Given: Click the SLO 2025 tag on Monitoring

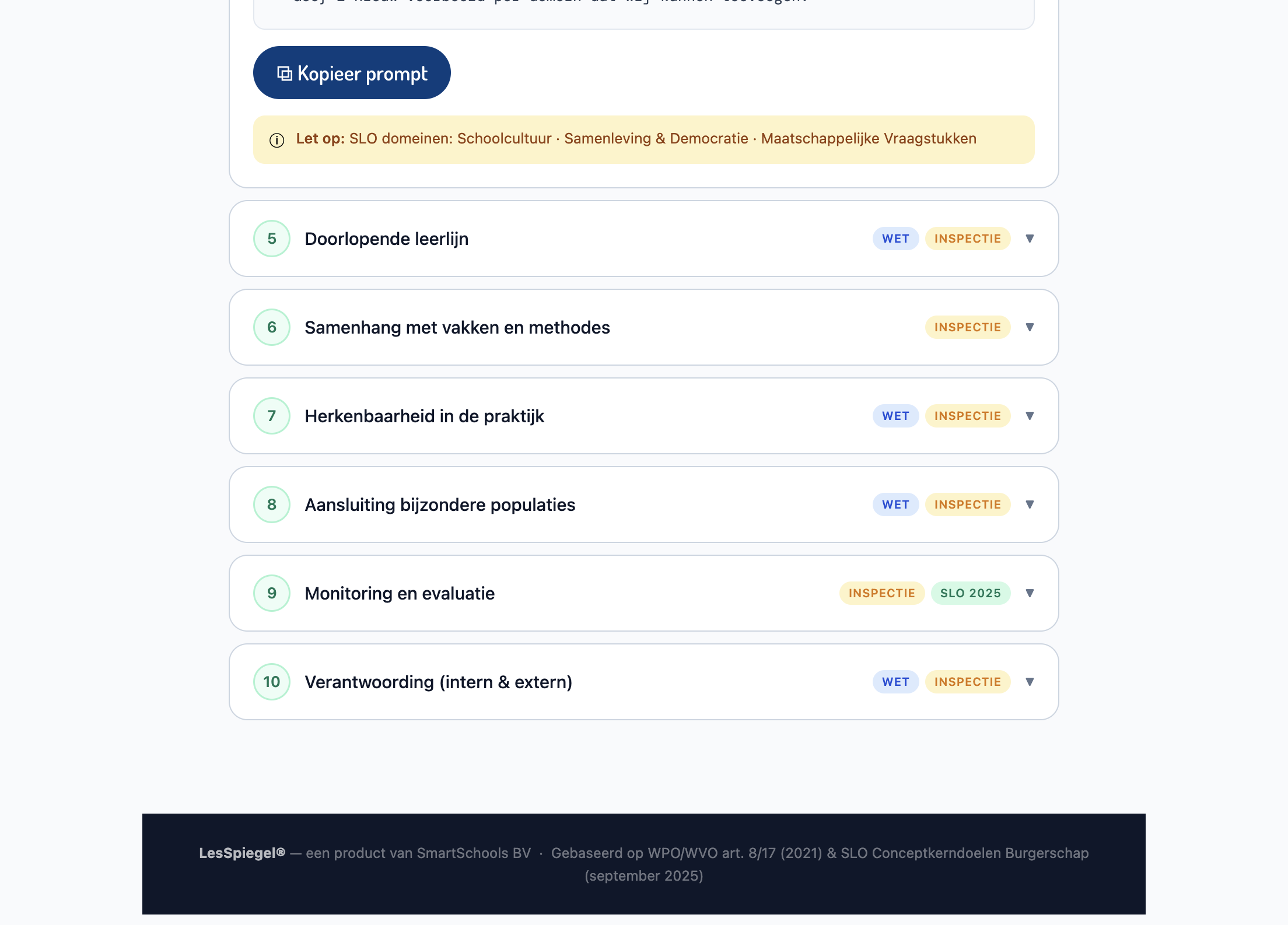Looking at the screenshot, I should pos(970,593).
